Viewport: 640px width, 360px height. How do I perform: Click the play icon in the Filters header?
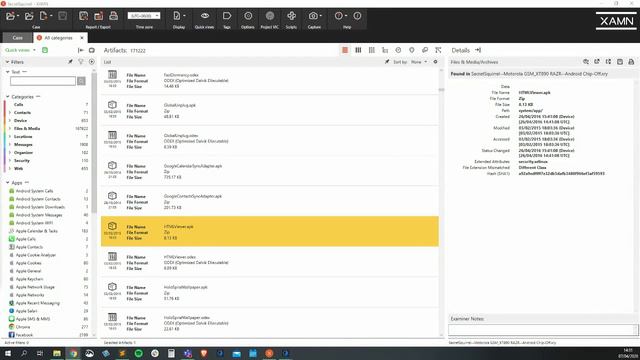click(x=91, y=62)
